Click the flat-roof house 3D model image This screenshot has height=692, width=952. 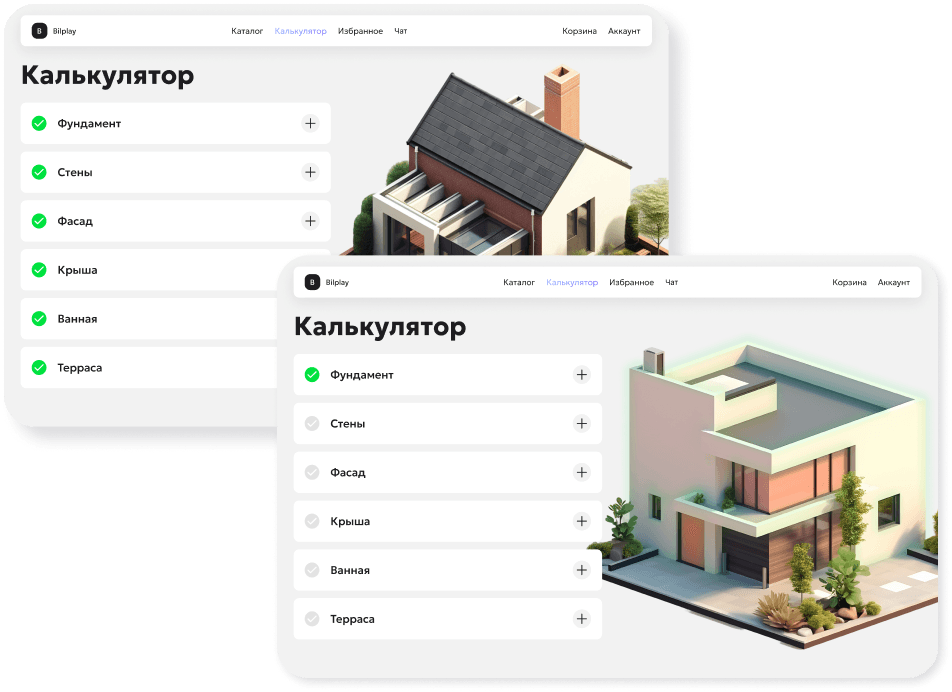tap(770, 490)
